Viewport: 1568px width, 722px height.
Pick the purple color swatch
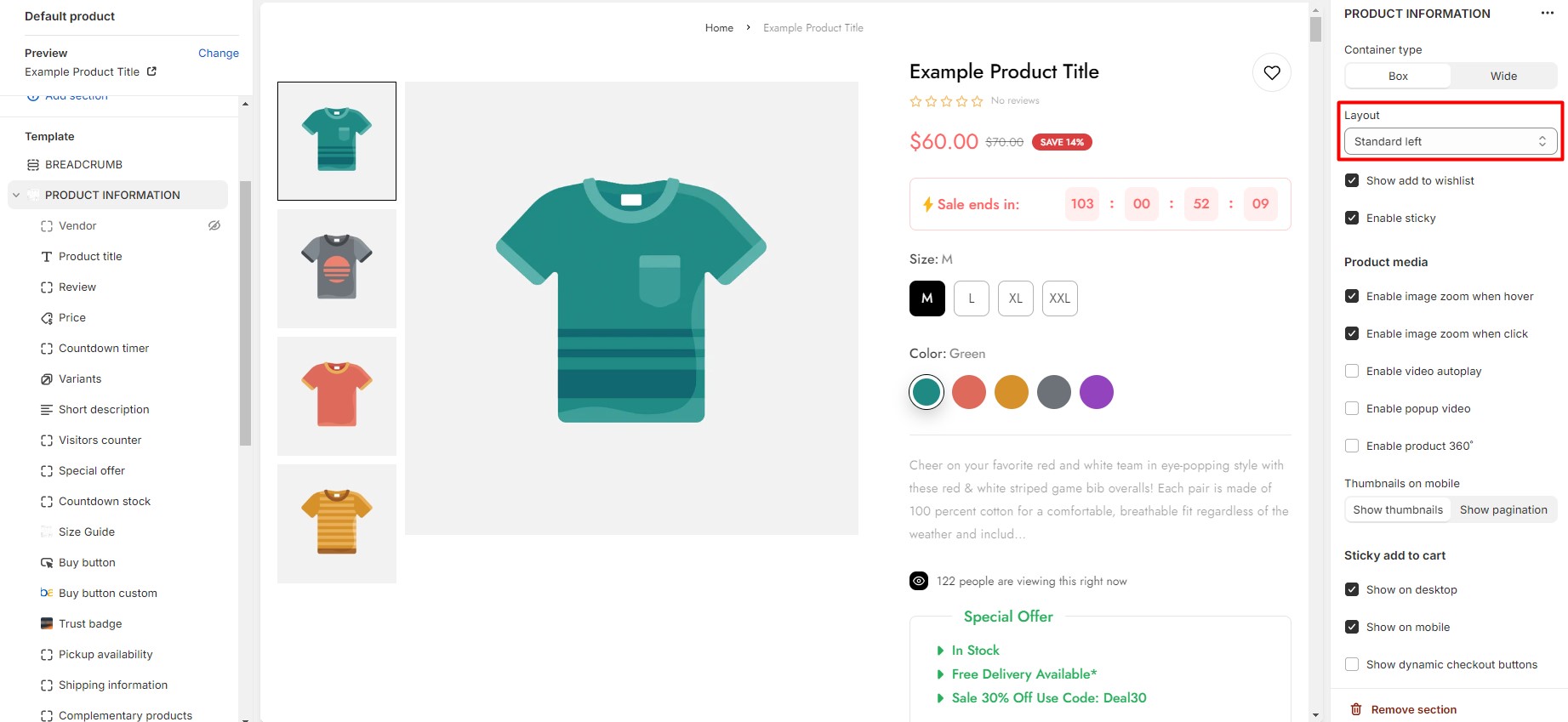[1097, 392]
